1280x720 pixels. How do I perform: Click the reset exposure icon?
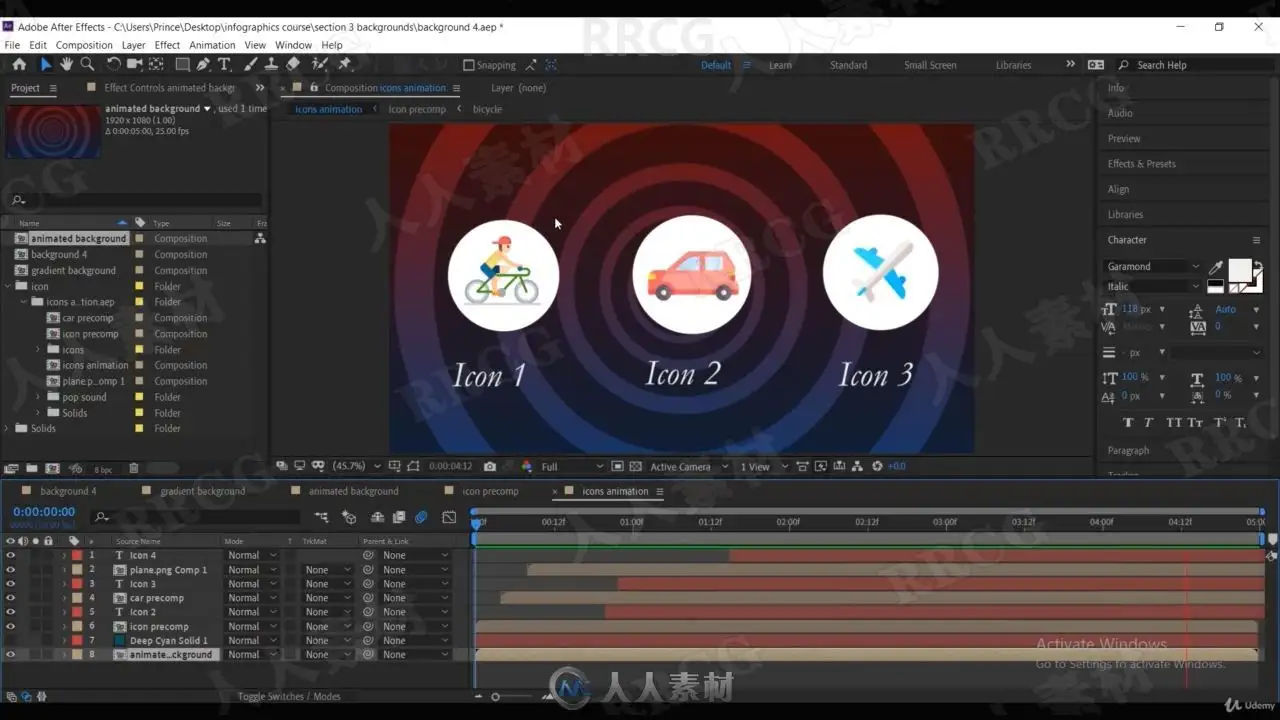point(877,466)
